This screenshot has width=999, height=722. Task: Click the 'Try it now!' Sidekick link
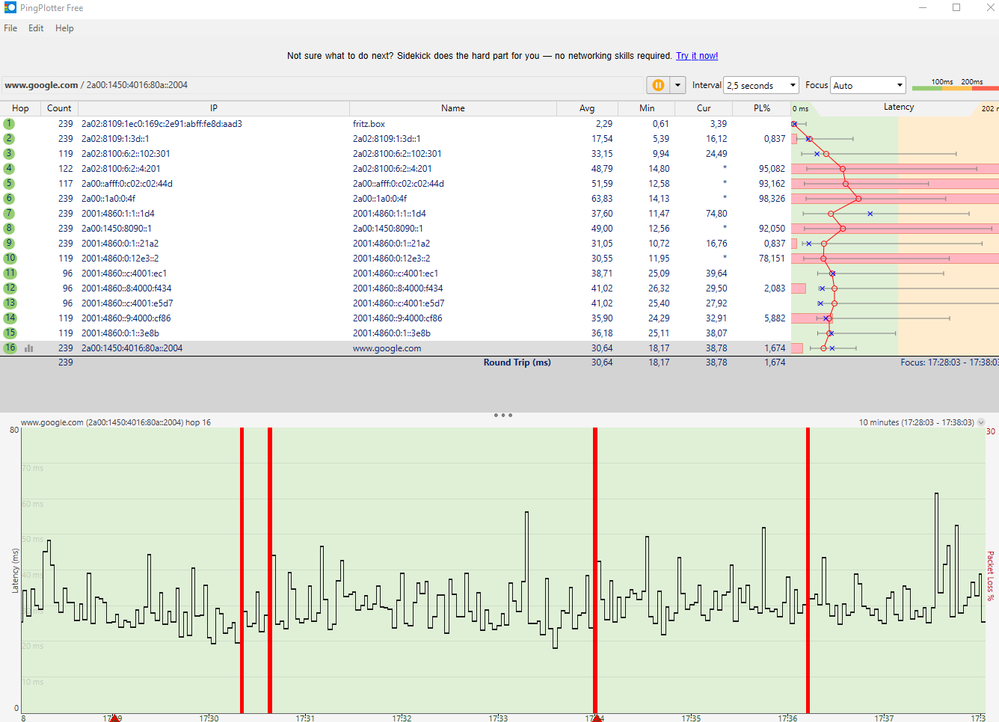point(697,55)
